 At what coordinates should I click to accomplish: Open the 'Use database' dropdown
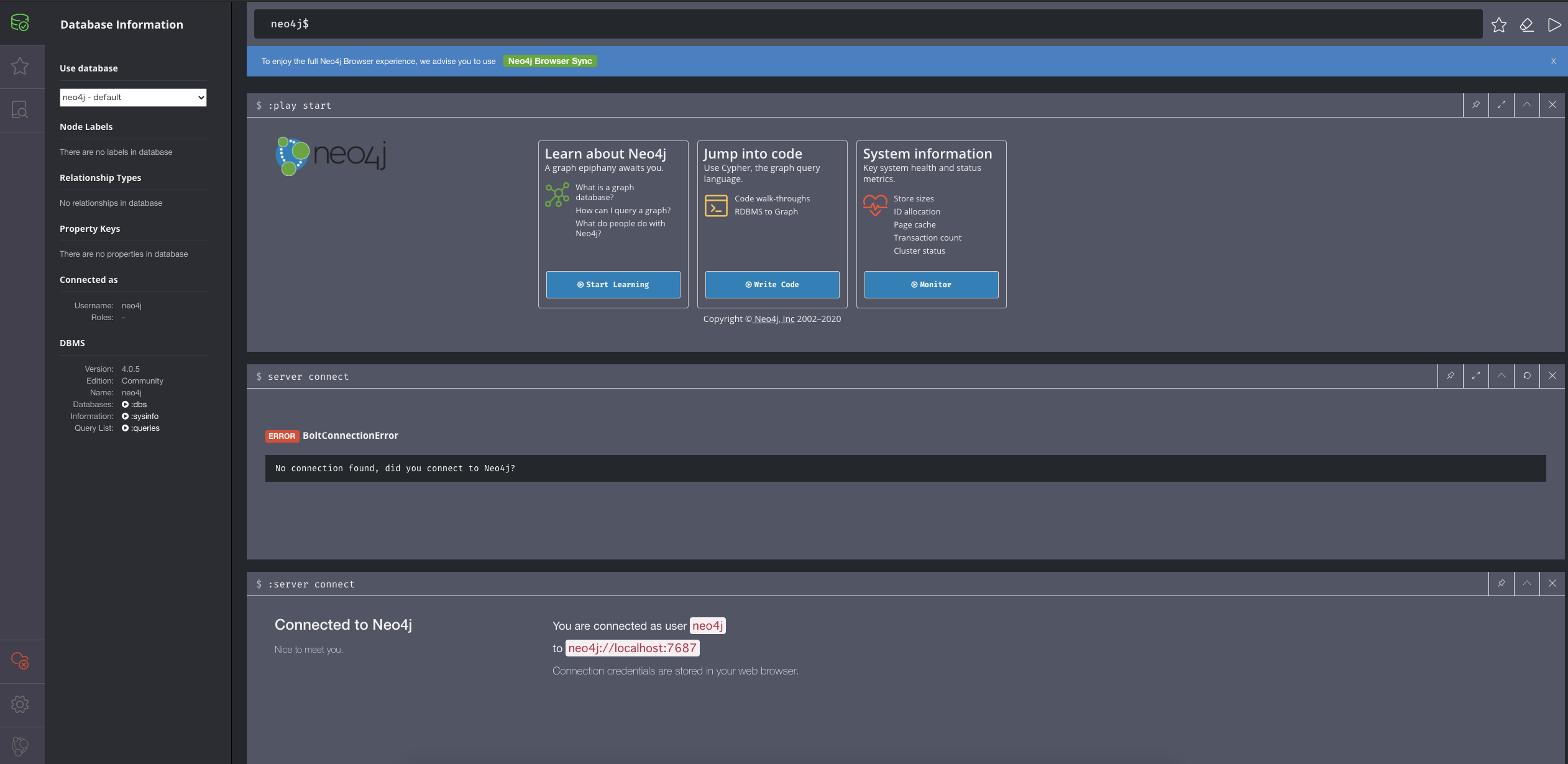pos(133,97)
